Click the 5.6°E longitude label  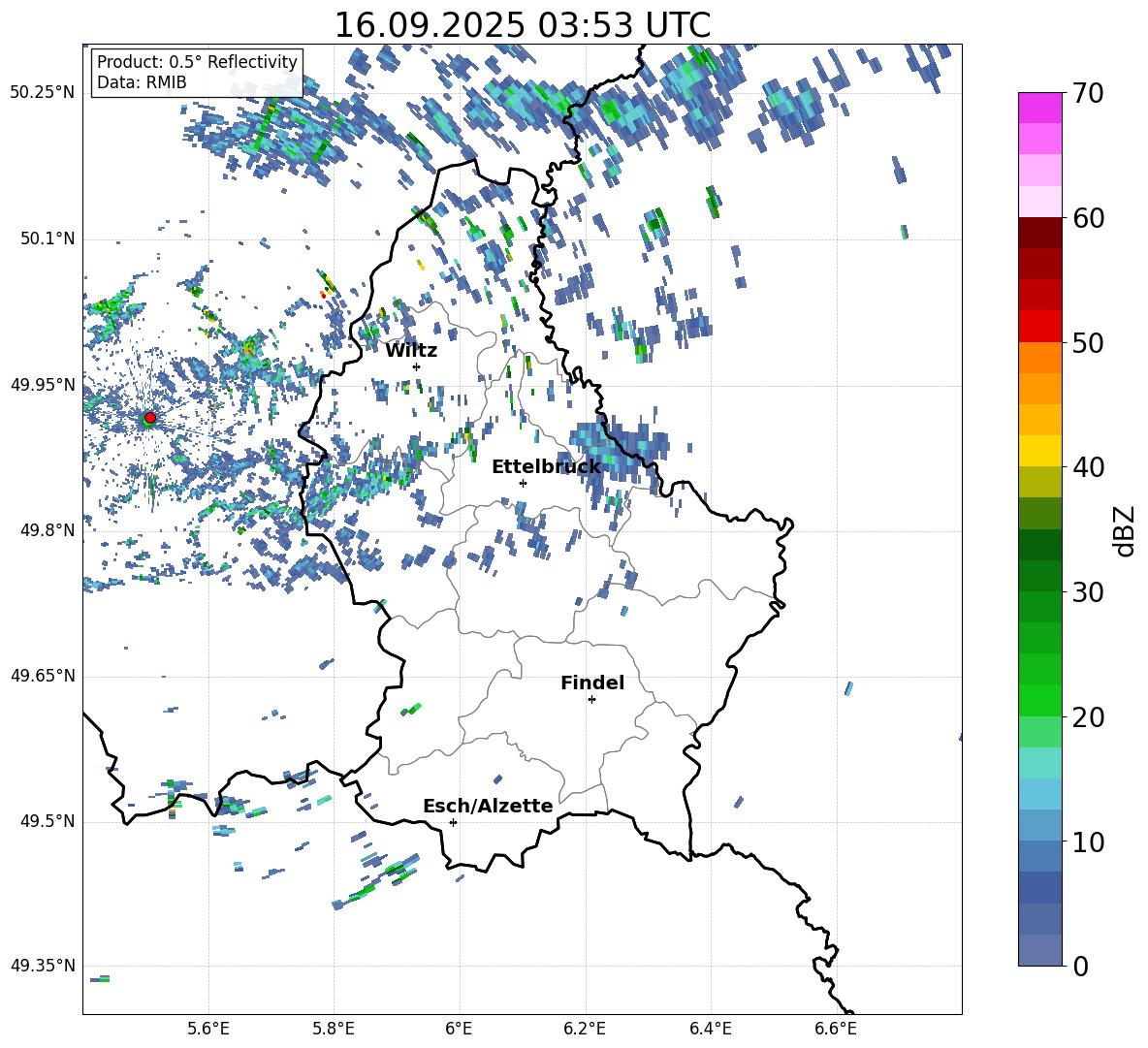pos(208,1029)
